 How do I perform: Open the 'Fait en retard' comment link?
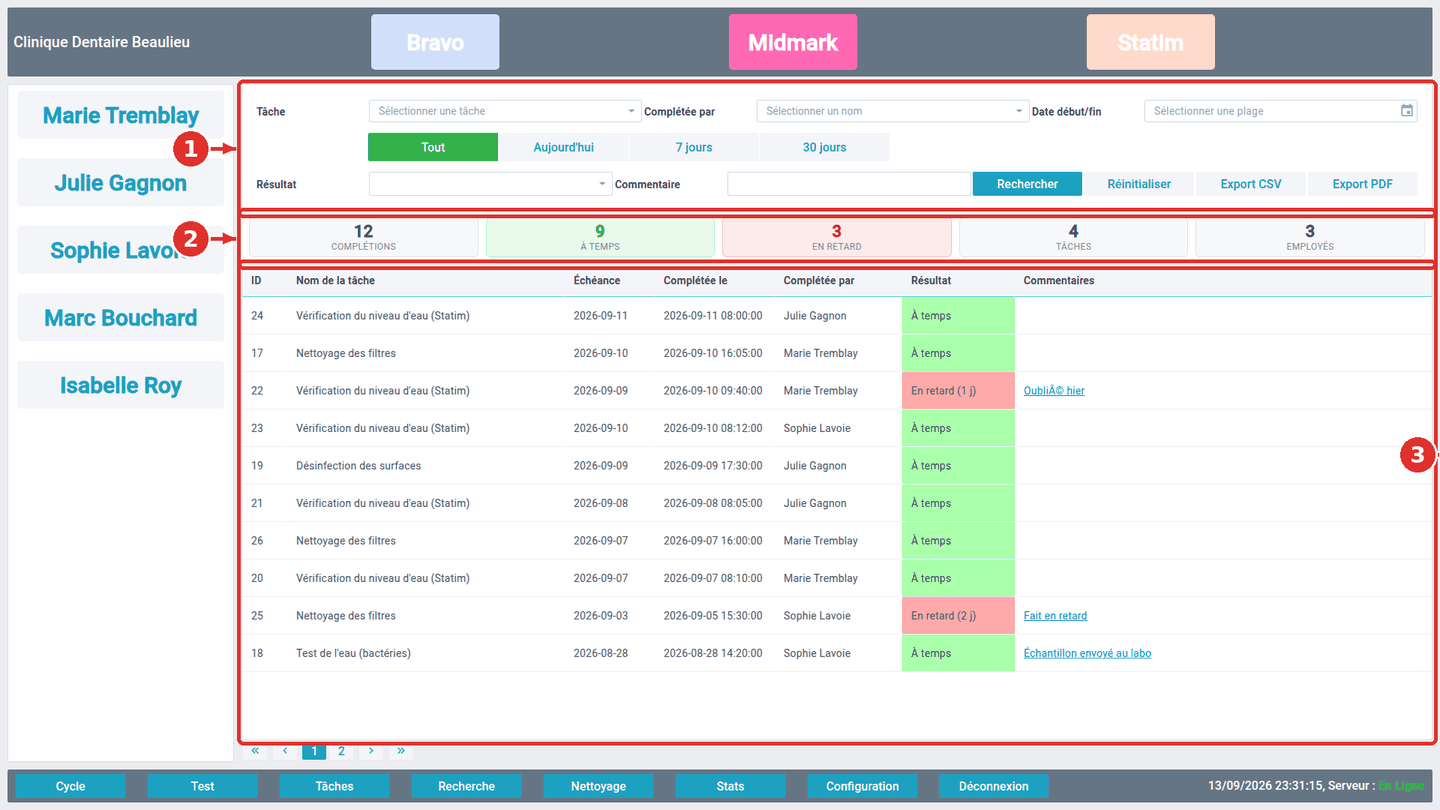point(1055,616)
